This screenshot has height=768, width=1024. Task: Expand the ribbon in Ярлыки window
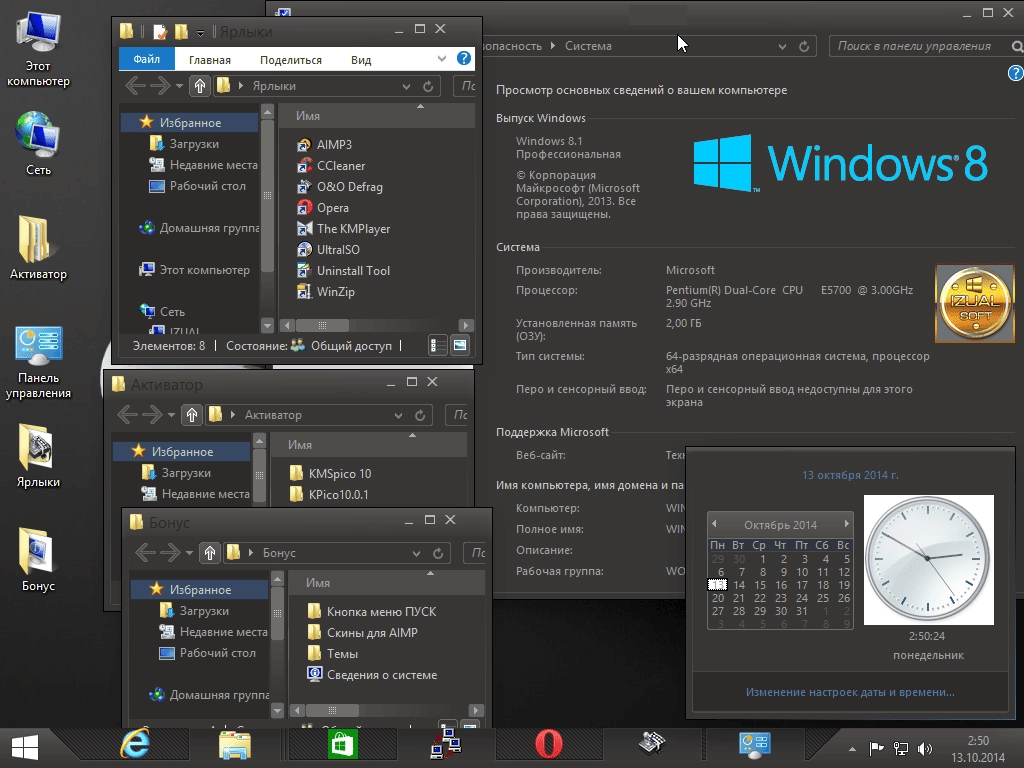[442, 59]
